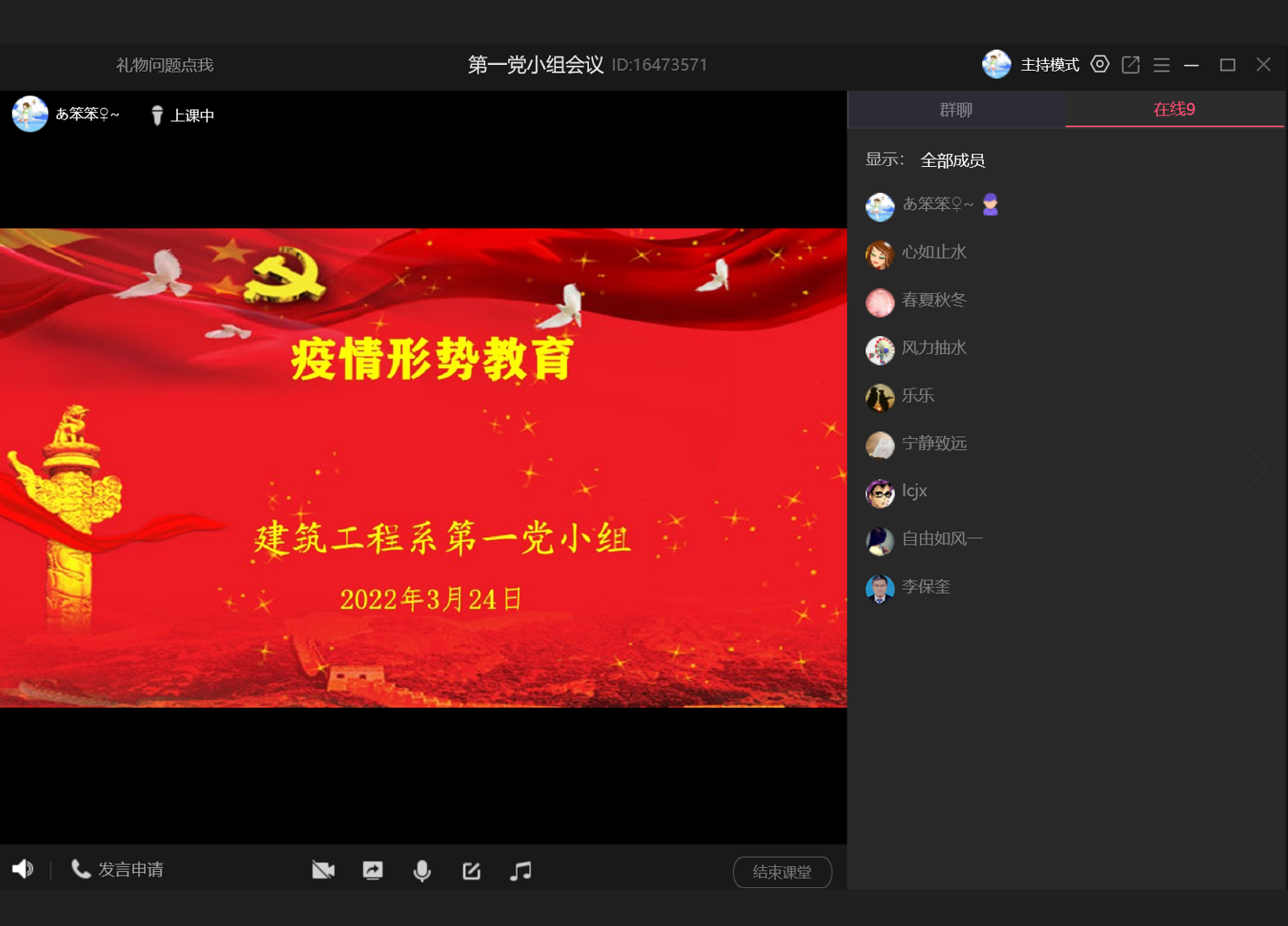
Task: Click the meeting ID 16473571 text
Action: pyautogui.click(x=660, y=65)
